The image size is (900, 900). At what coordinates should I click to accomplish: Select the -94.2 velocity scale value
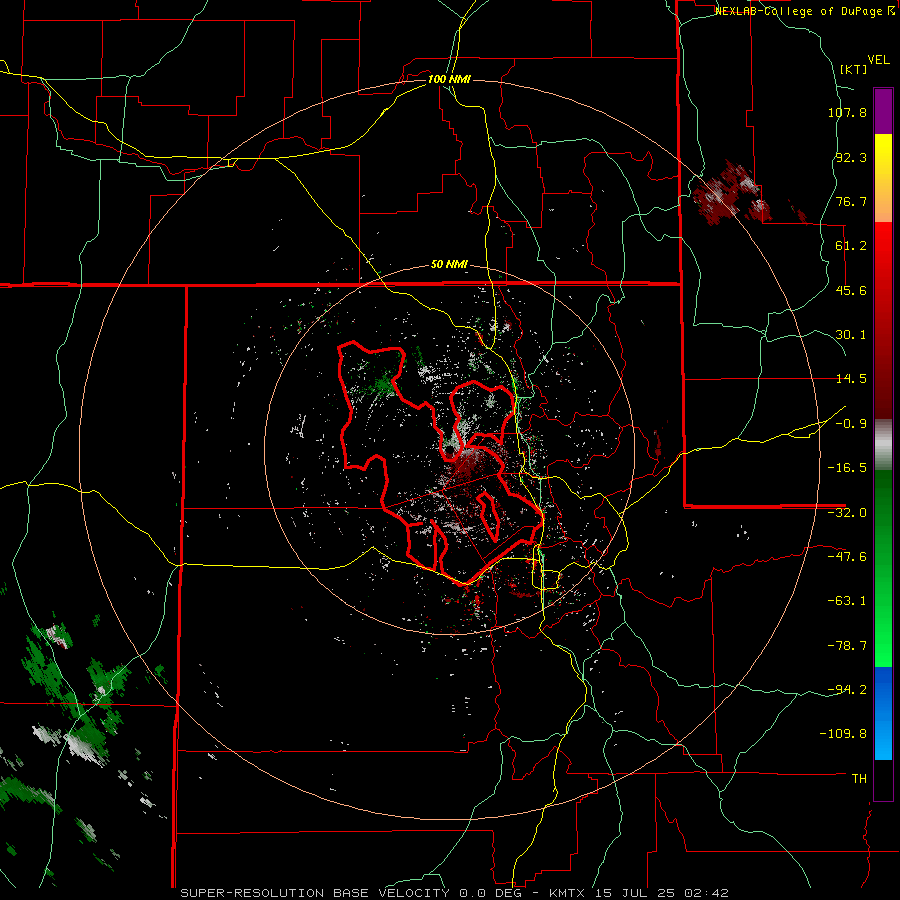(847, 689)
